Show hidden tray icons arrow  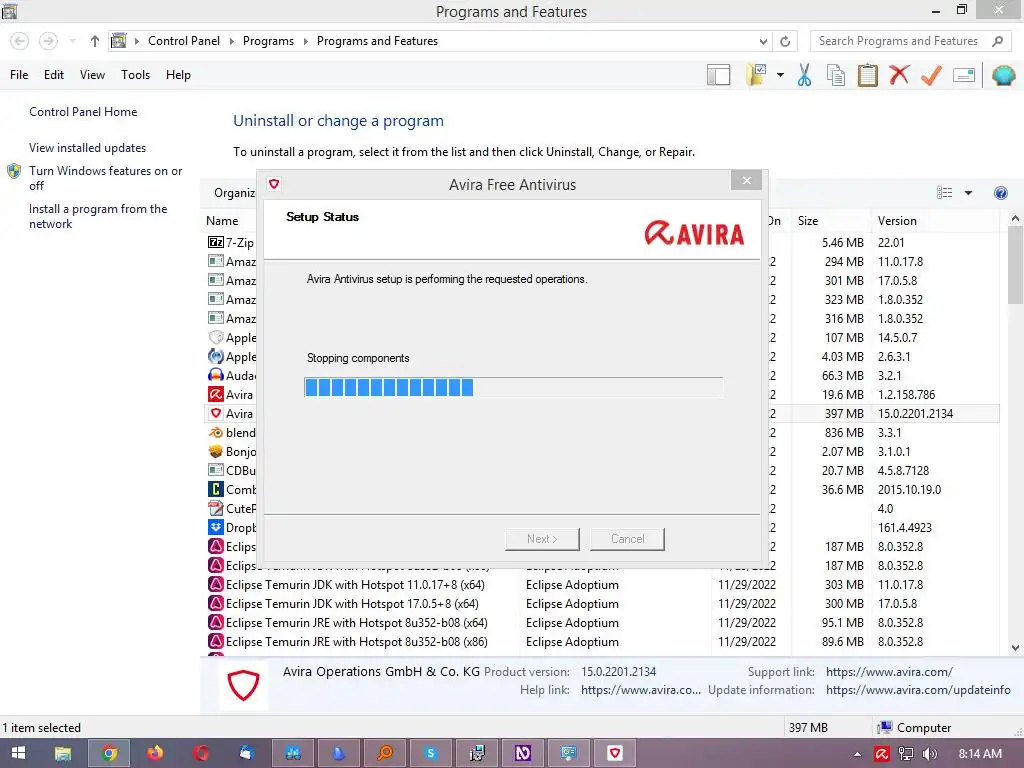coord(857,754)
